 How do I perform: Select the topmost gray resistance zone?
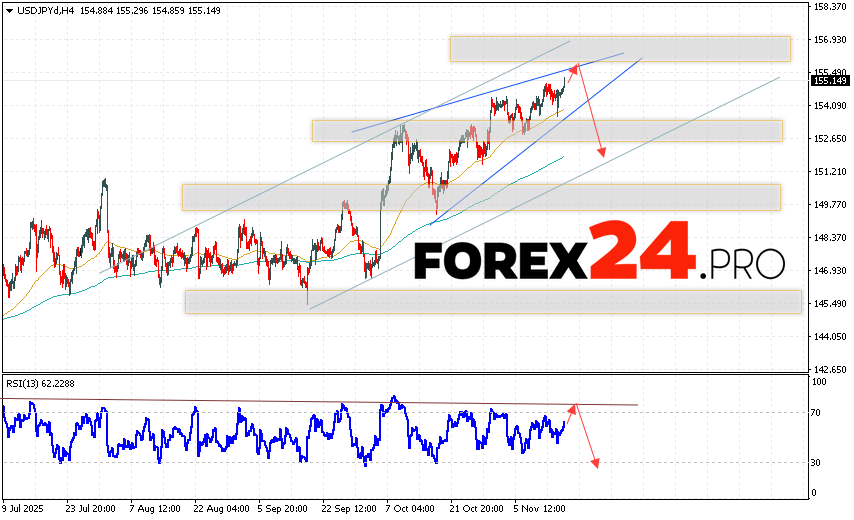620,48
